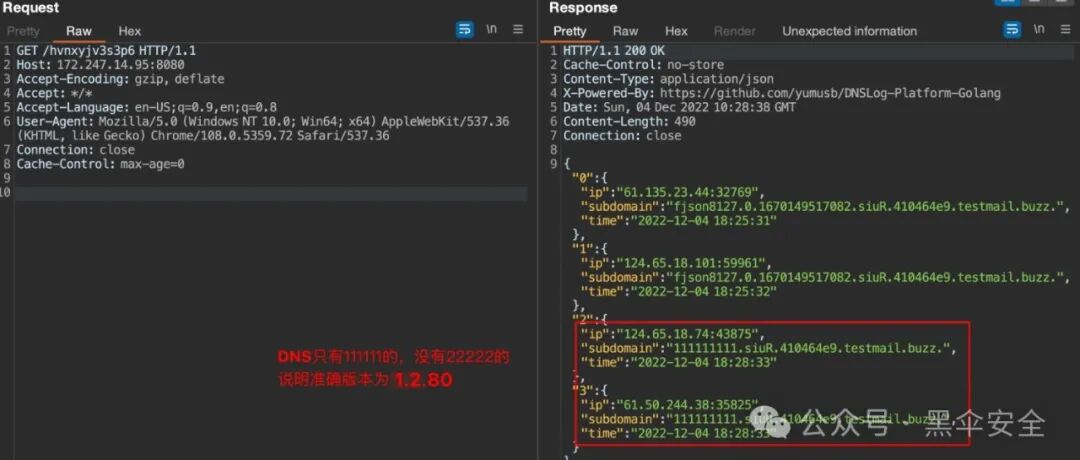
Task: Open the Unexpected information tab
Action: 849,31
